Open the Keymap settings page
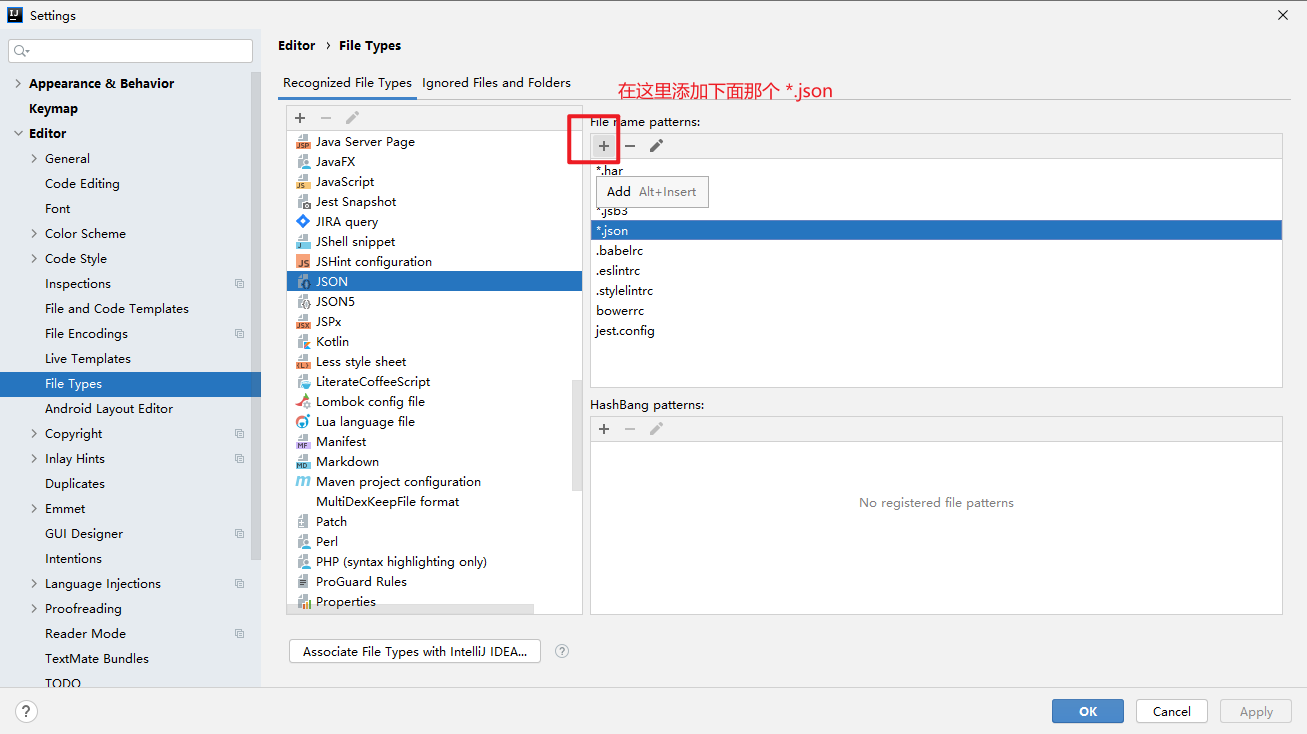The width and height of the screenshot is (1307, 734). pos(53,109)
